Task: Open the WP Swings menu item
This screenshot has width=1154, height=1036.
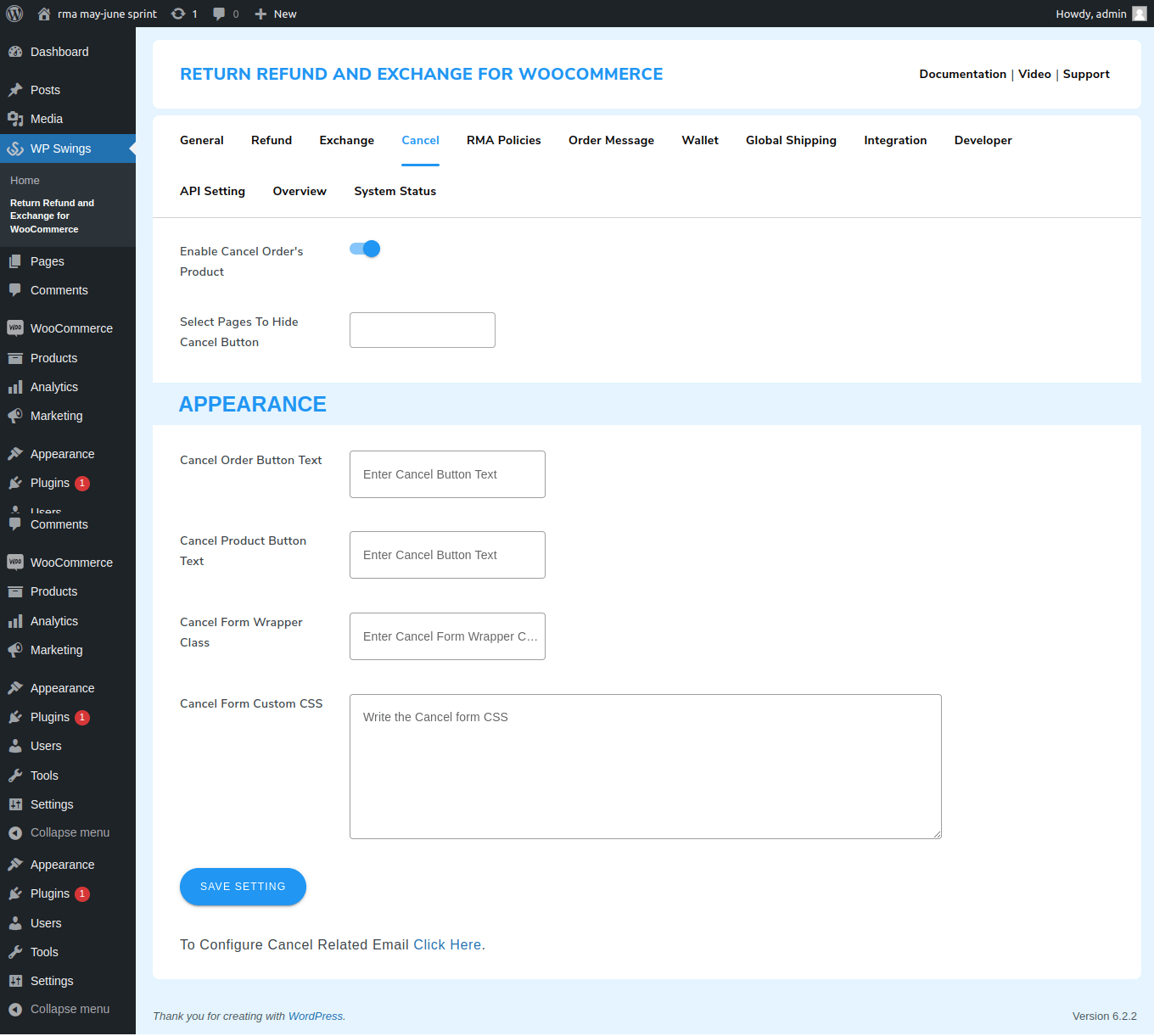Action: pyautogui.click(x=68, y=148)
